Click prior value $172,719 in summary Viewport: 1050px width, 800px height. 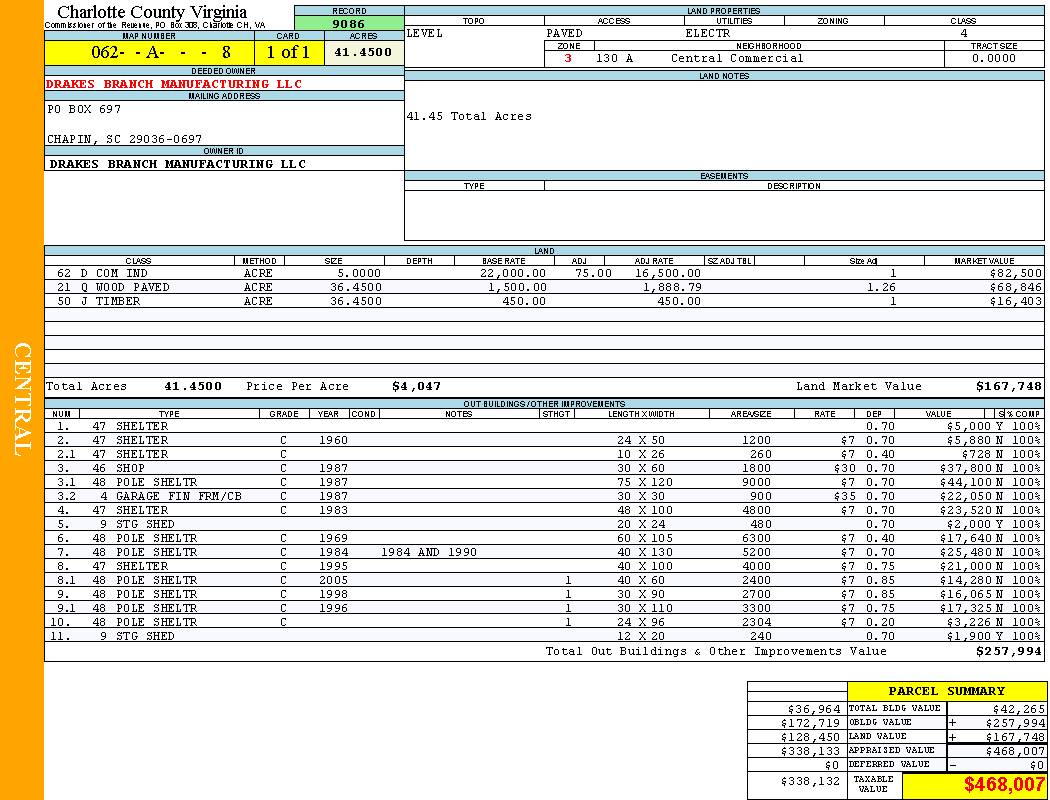(810, 723)
